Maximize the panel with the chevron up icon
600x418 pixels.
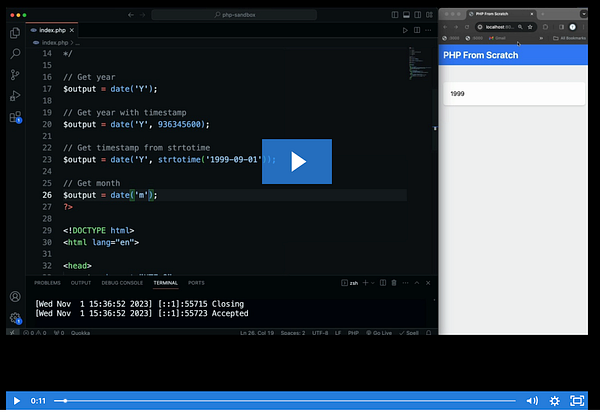click(417, 283)
